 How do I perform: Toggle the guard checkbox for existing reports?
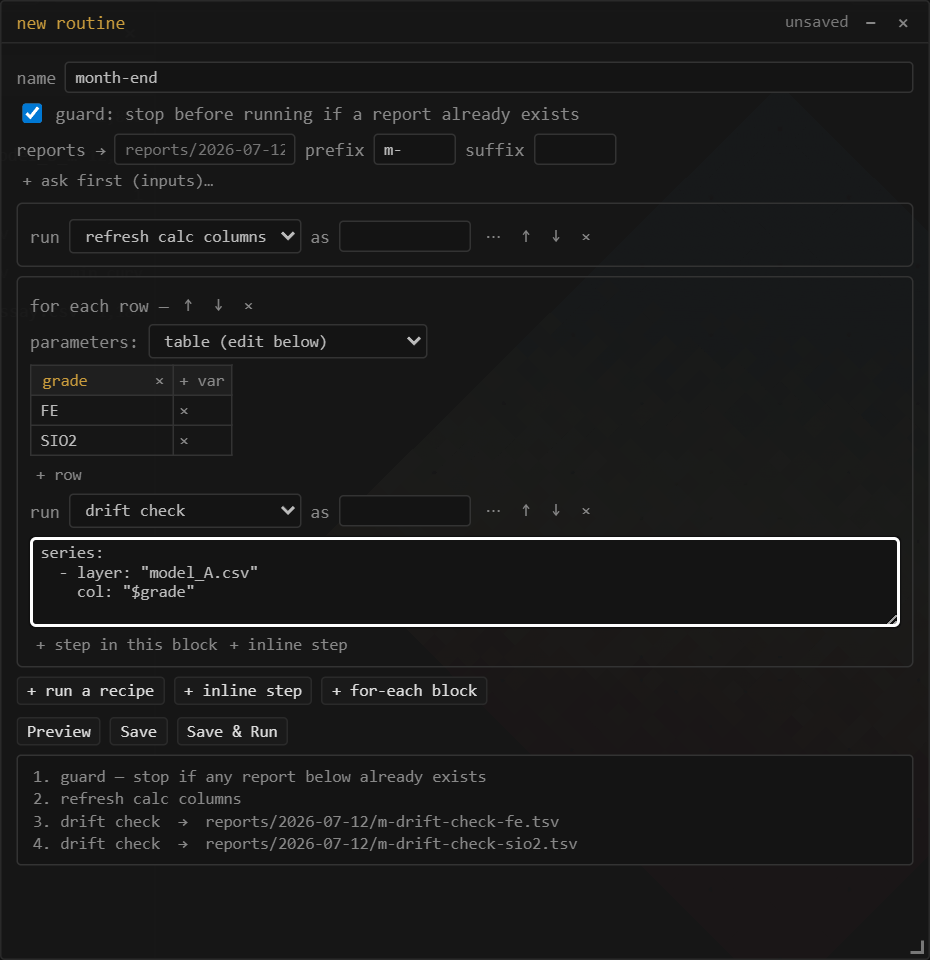(32, 113)
